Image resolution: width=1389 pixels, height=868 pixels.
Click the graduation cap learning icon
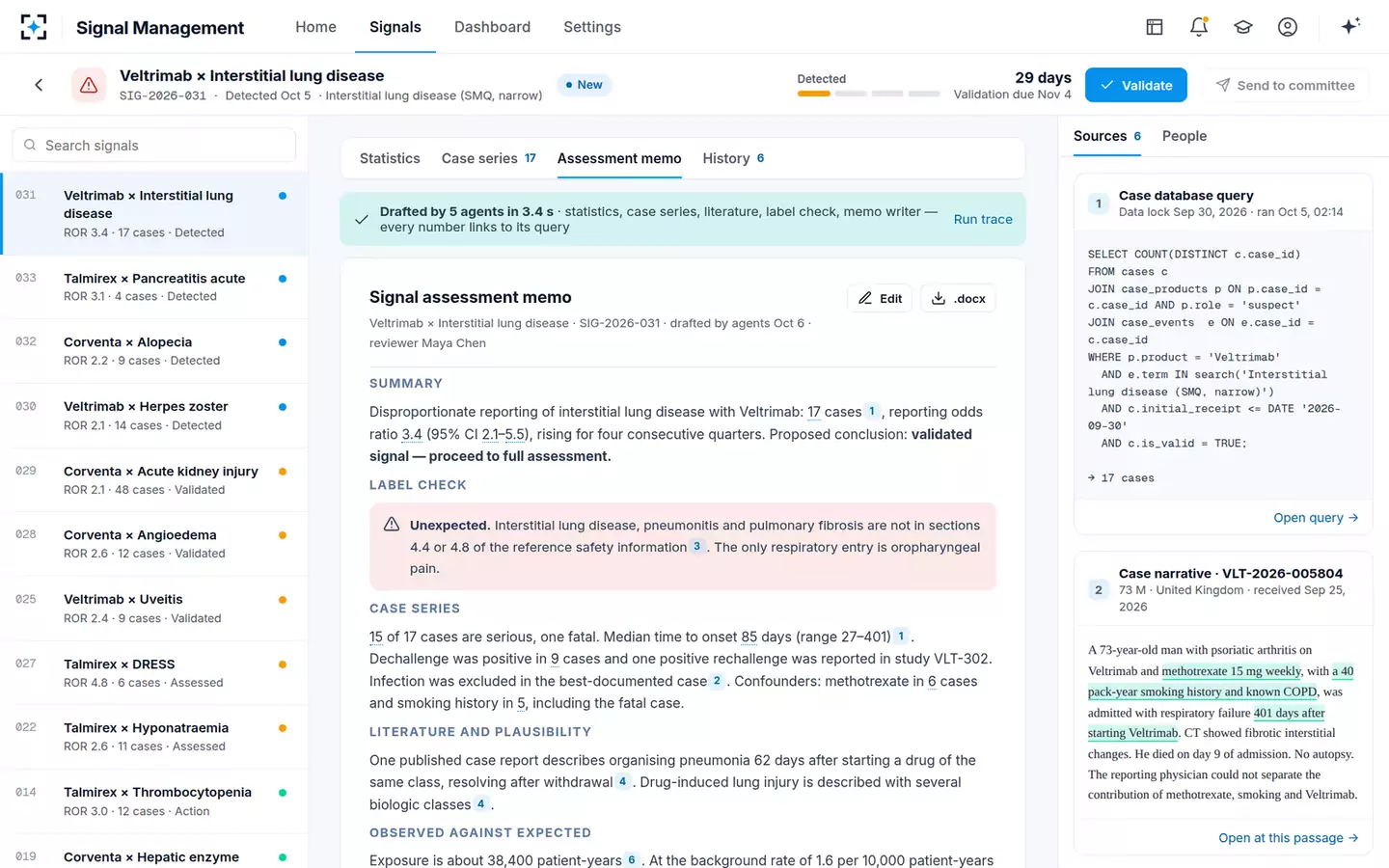point(1243,27)
